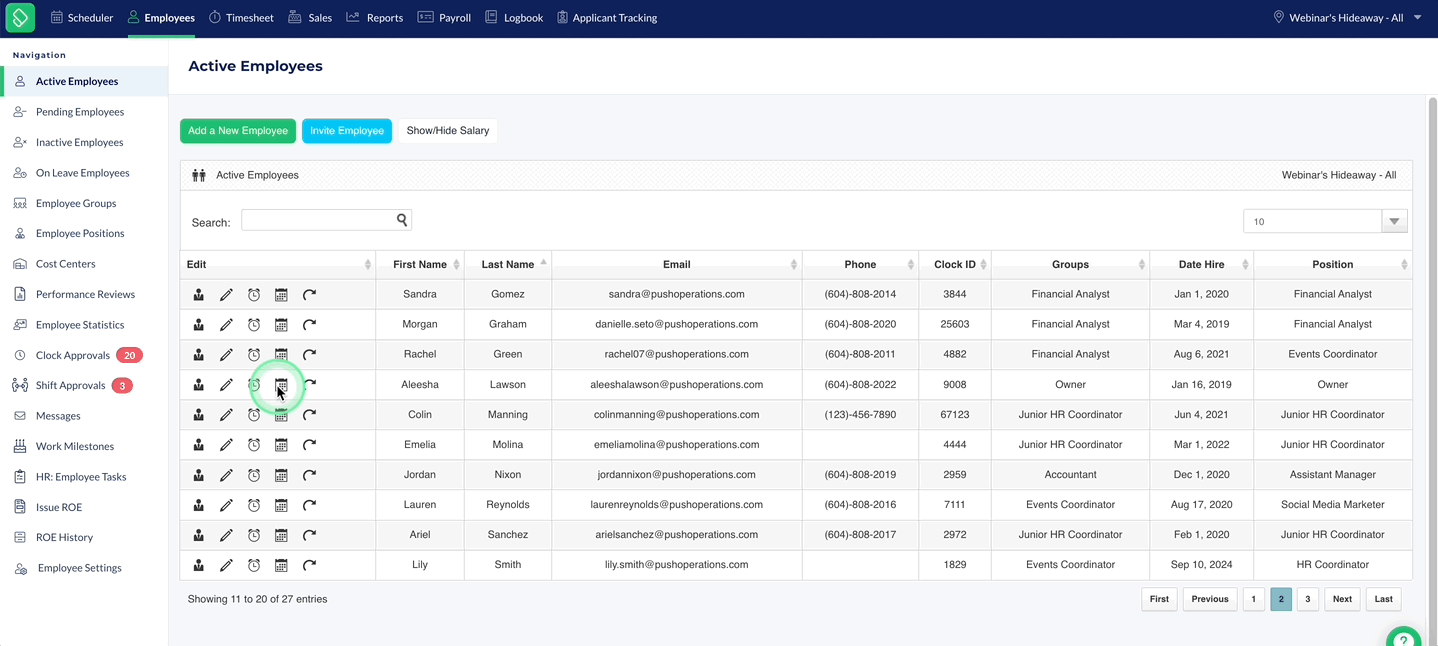Toggle Show/Hide Salary button
This screenshot has width=1438, height=646.
click(448, 131)
